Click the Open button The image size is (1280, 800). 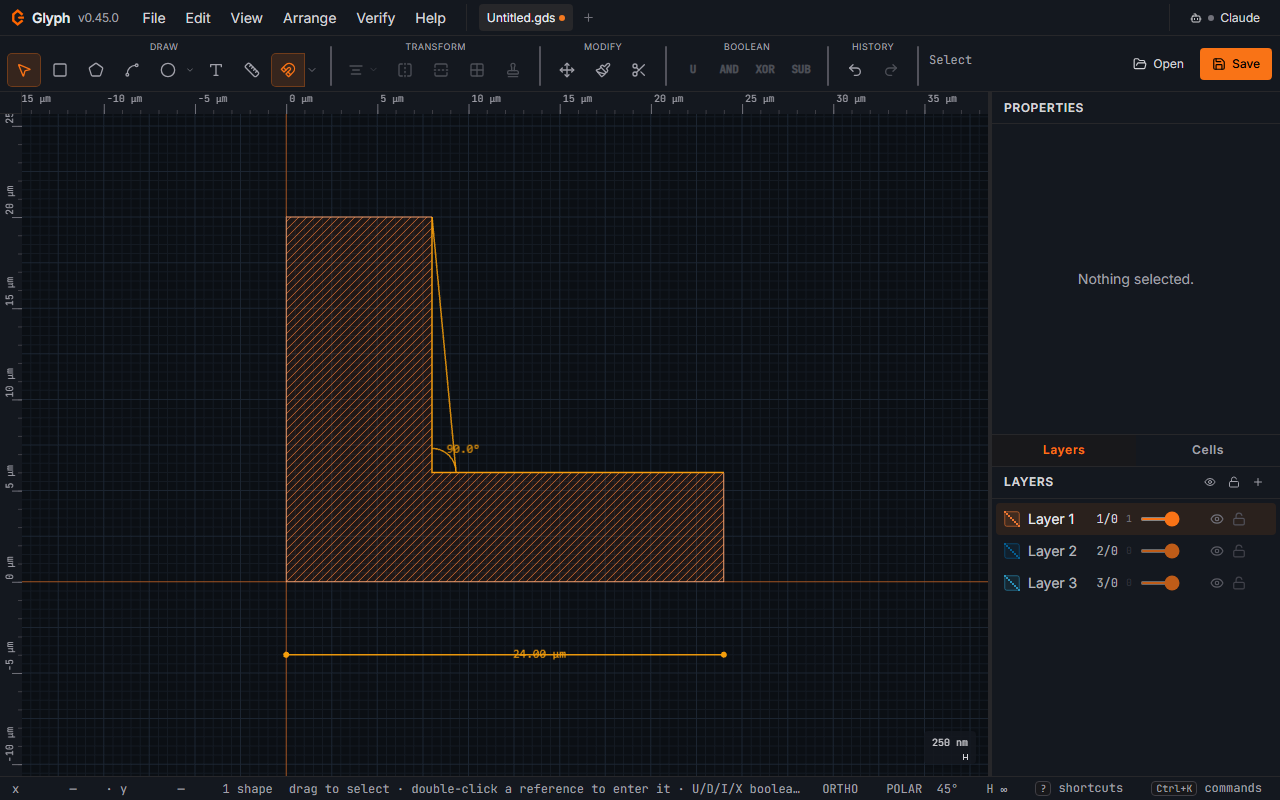point(1158,63)
